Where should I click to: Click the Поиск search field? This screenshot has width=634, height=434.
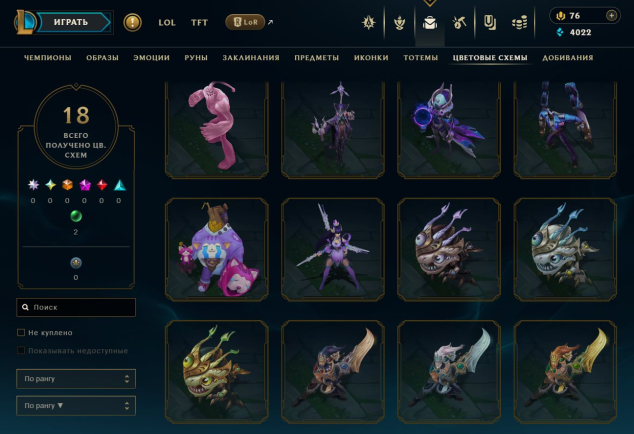(76, 307)
